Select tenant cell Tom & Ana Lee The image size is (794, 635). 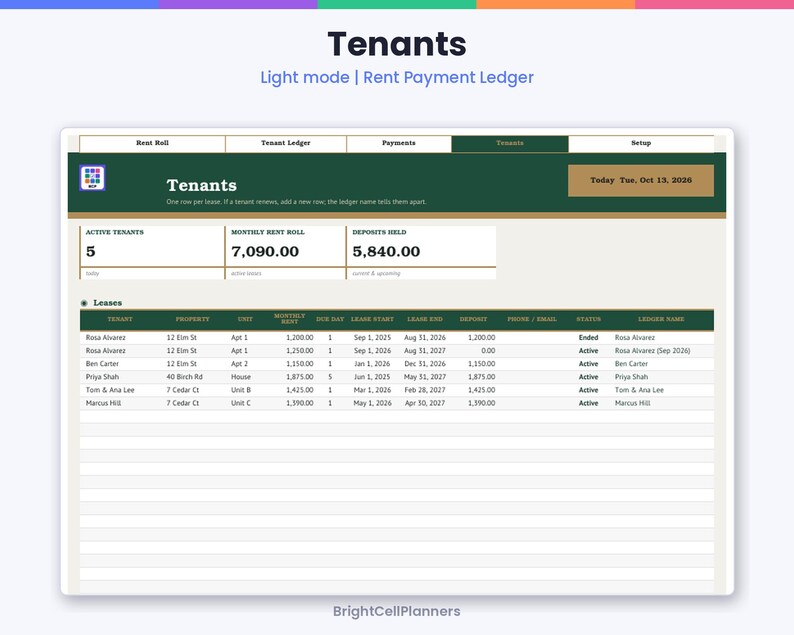coord(110,390)
